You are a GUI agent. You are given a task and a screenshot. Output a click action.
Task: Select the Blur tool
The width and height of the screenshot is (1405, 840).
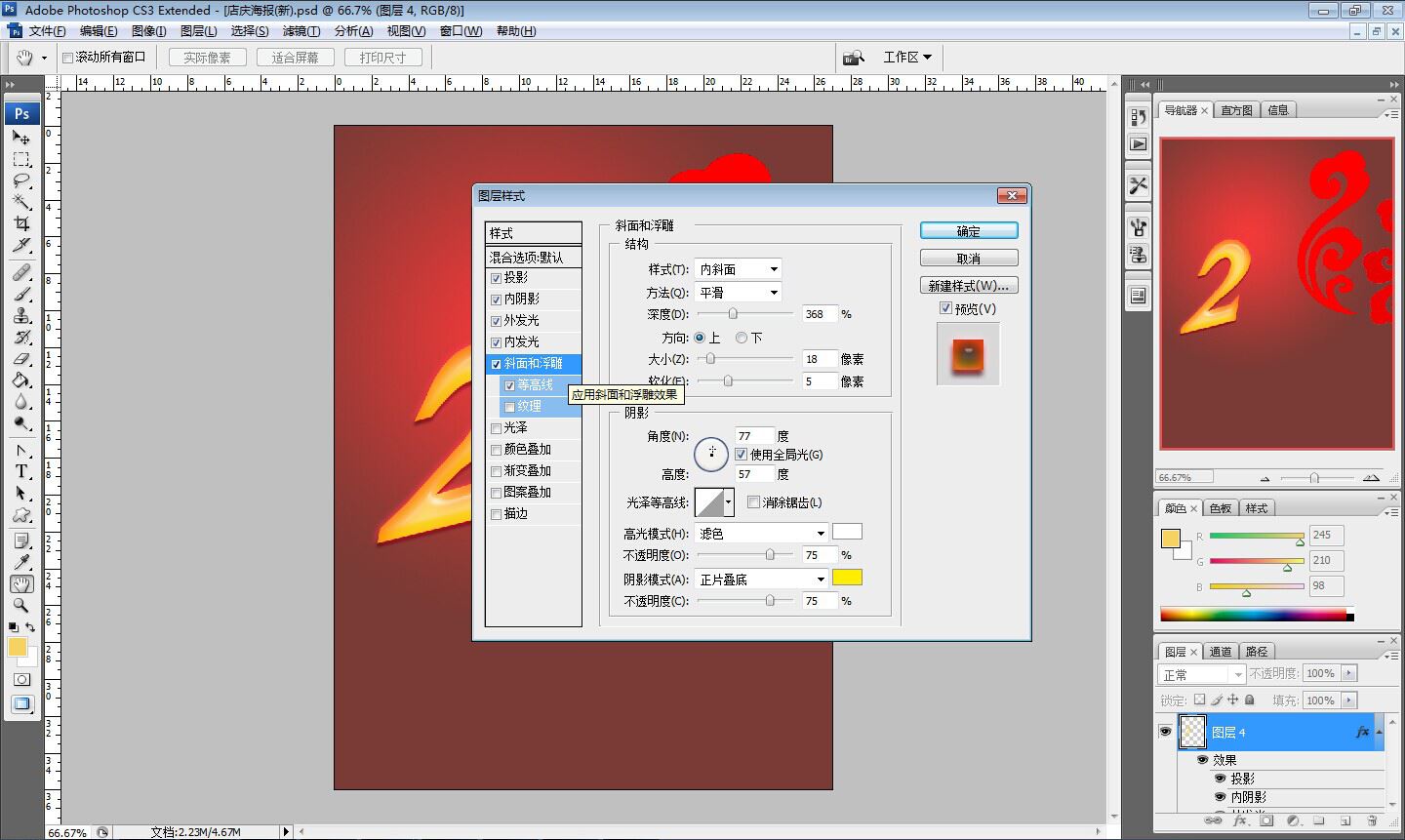(x=21, y=401)
